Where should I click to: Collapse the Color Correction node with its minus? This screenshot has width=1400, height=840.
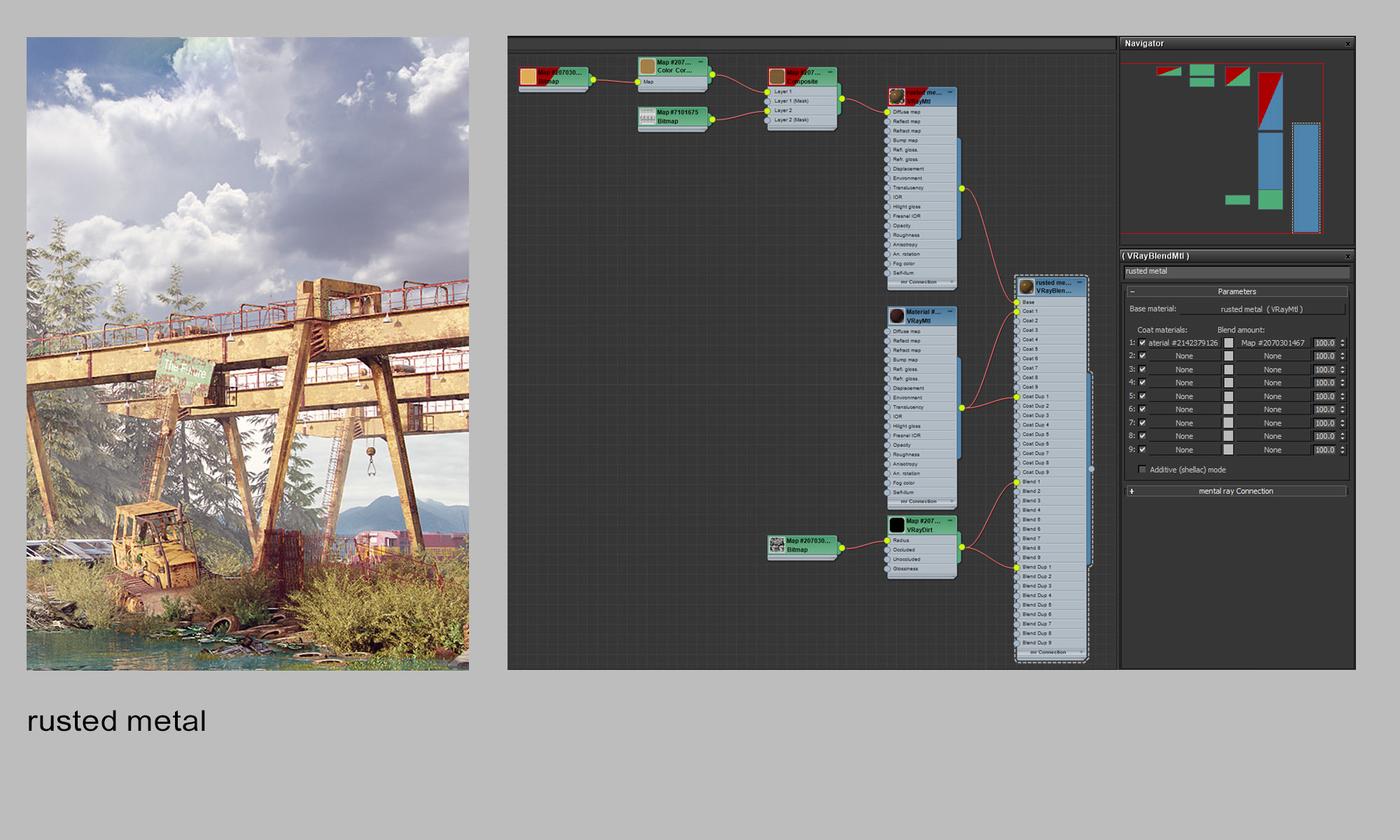(701, 62)
